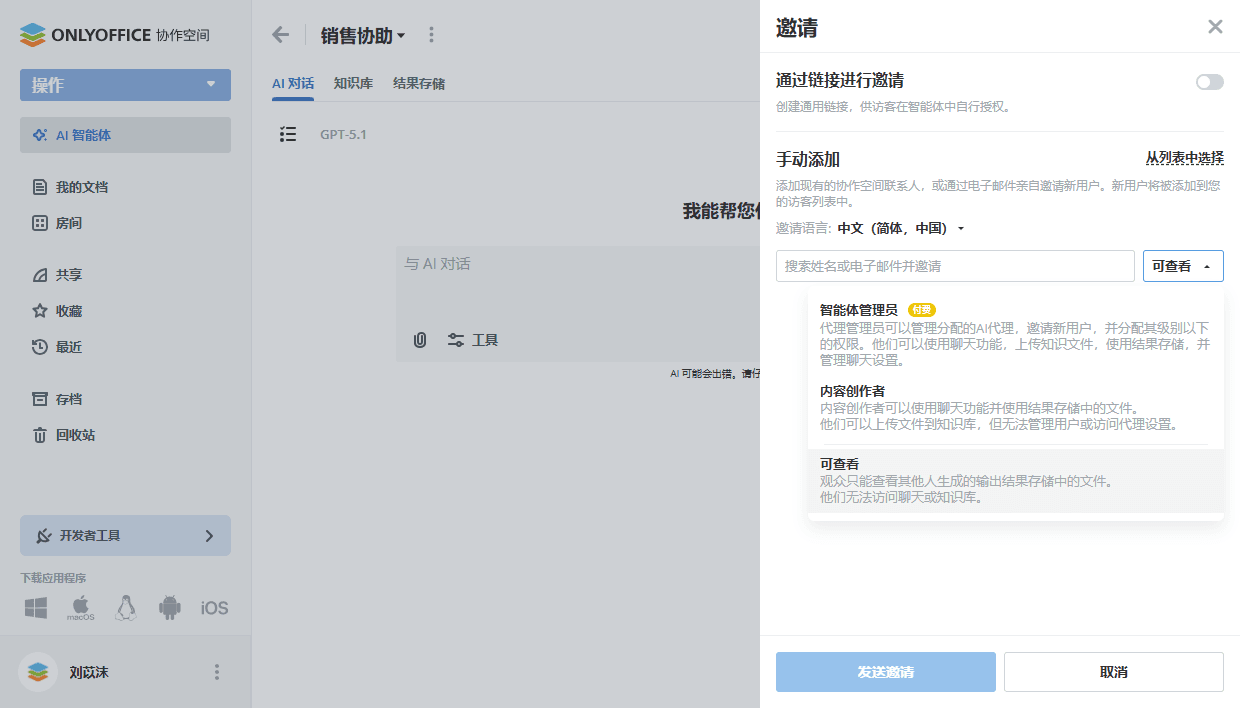Viewport: 1240px width, 708px height.
Task: Enable 通过链接进行邀请 toggle
Action: coord(1209,82)
